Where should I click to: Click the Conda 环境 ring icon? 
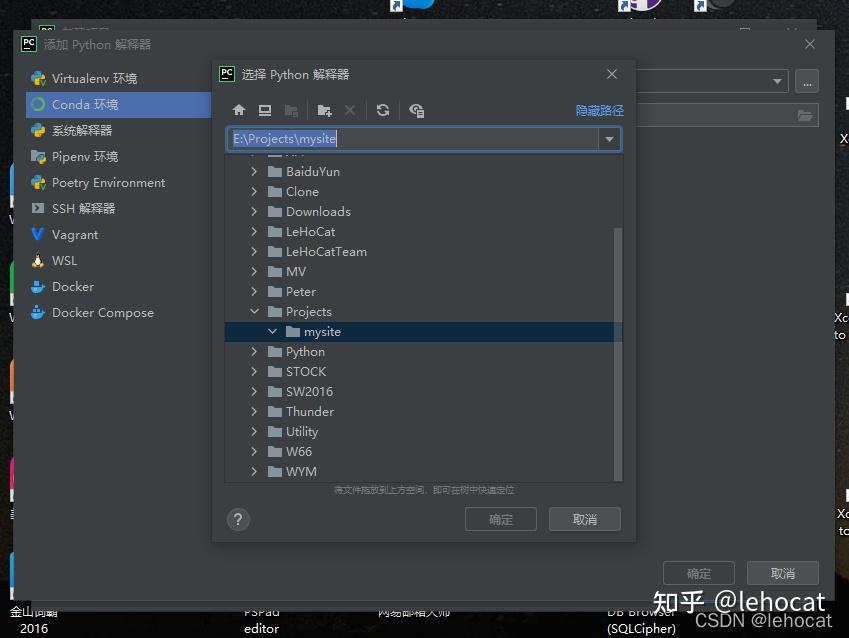pos(38,104)
